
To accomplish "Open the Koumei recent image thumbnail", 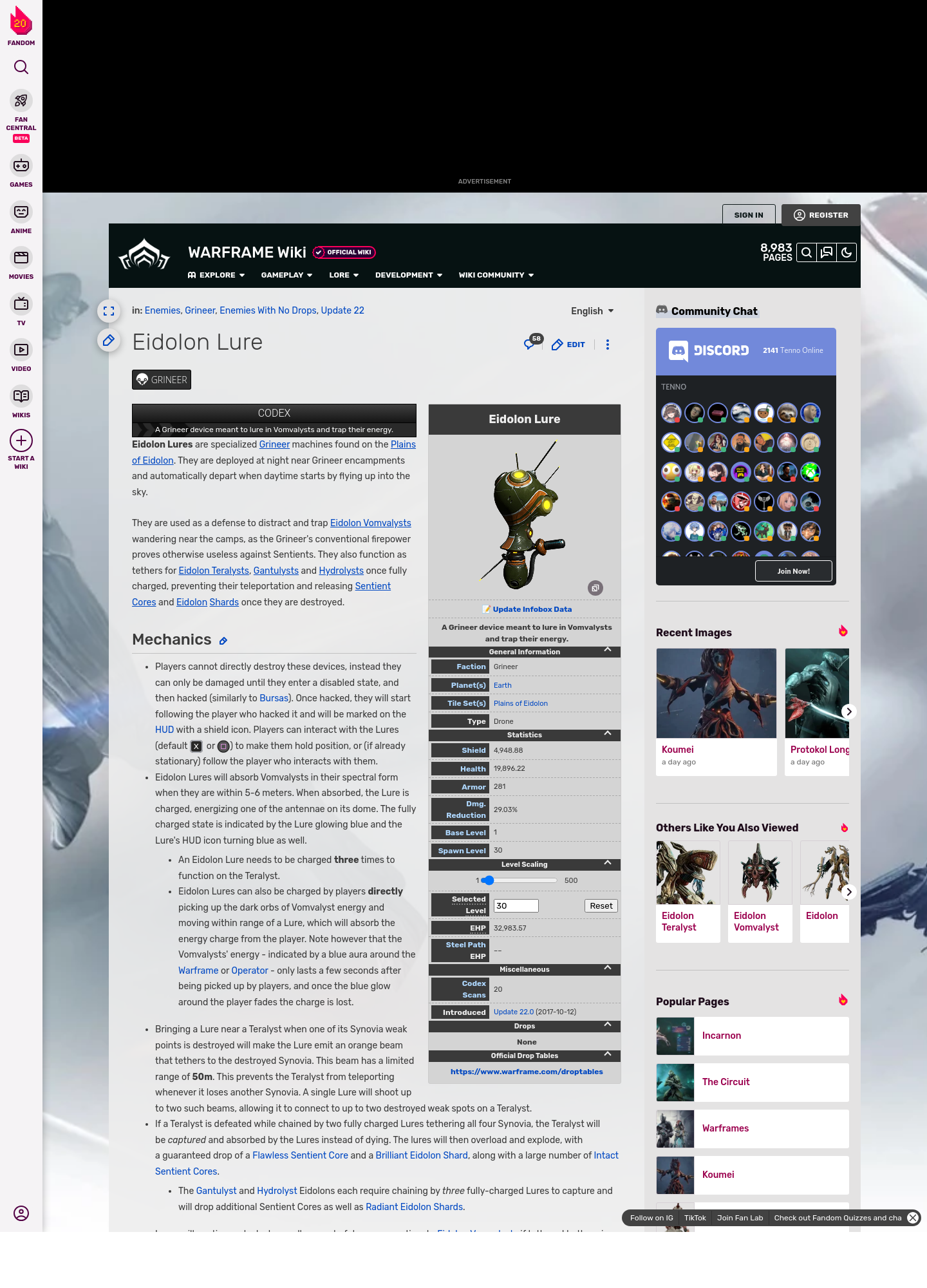I will (x=716, y=693).
